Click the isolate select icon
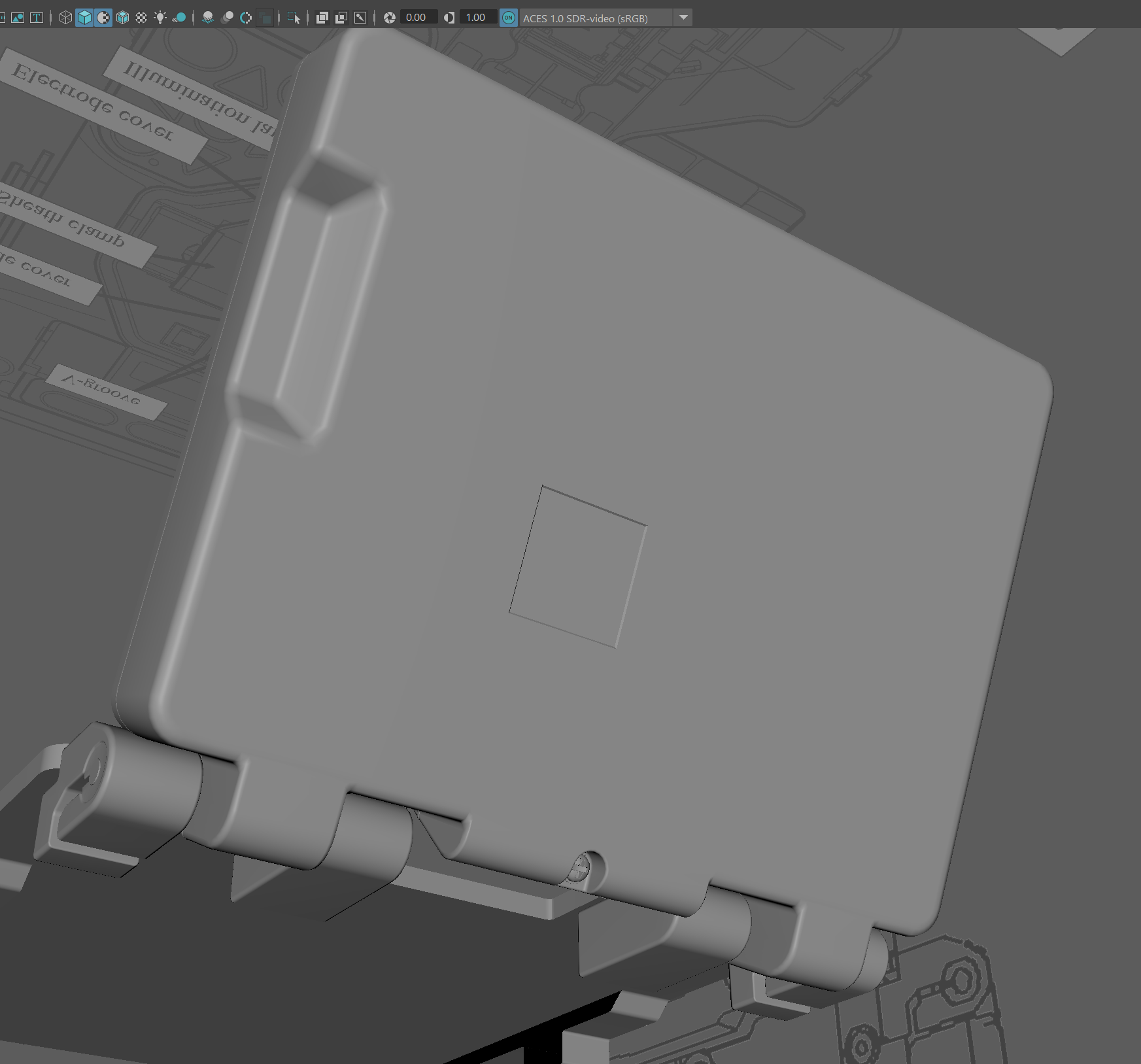 click(294, 18)
